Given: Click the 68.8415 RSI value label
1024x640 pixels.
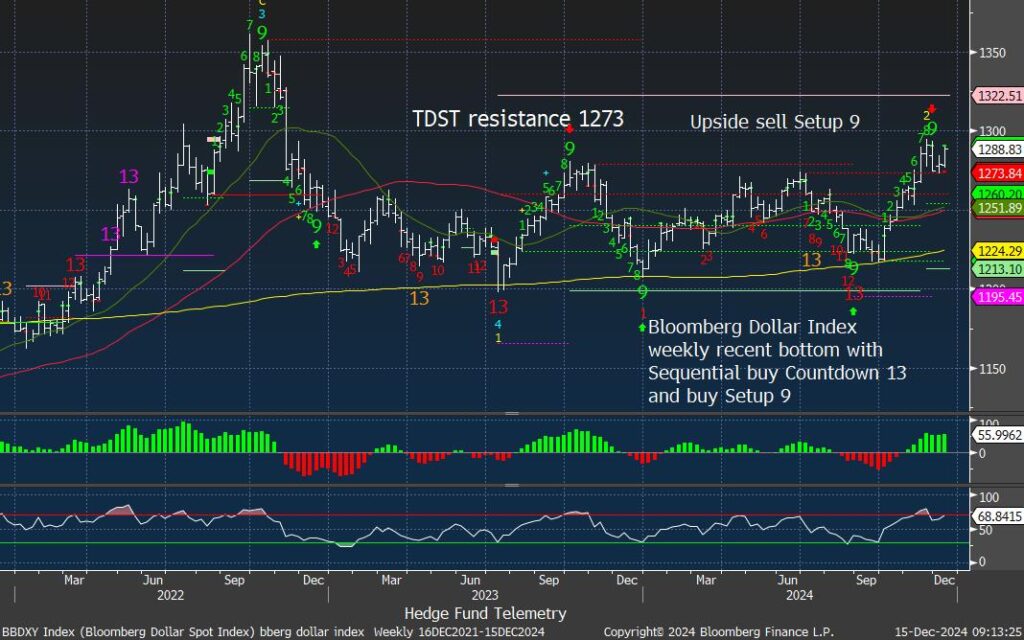Looking at the screenshot, I should pos(996,513).
